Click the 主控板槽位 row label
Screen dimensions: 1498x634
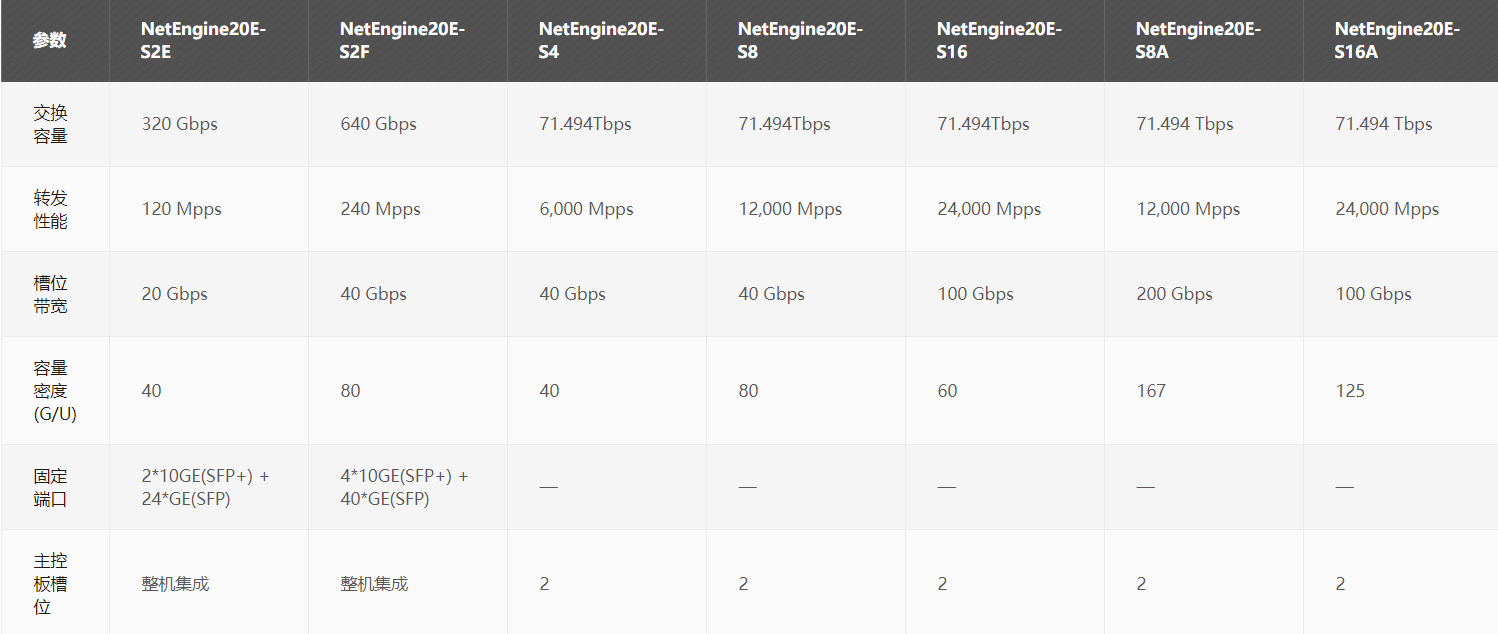(x=50, y=583)
